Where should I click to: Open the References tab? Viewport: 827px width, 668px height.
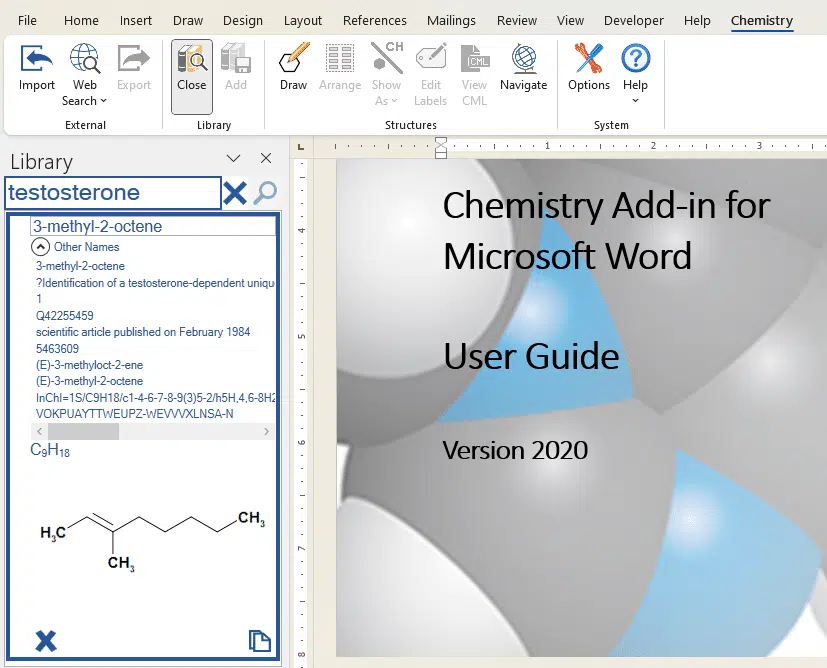pyautogui.click(x=374, y=21)
